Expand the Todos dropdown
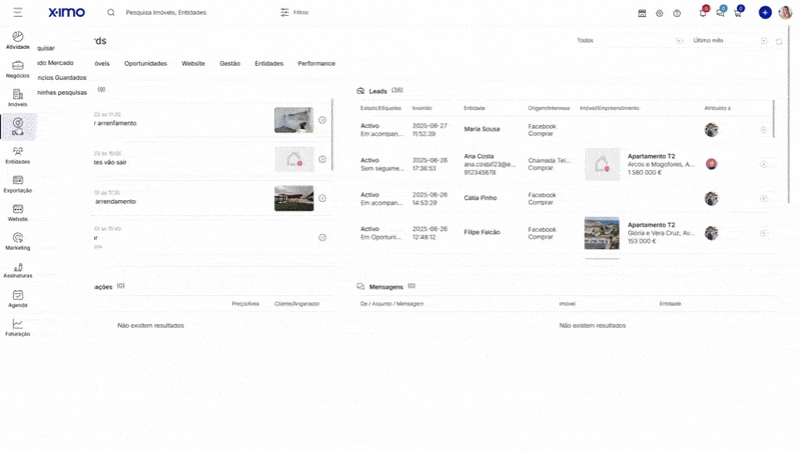The image size is (800, 451). (x=630, y=41)
